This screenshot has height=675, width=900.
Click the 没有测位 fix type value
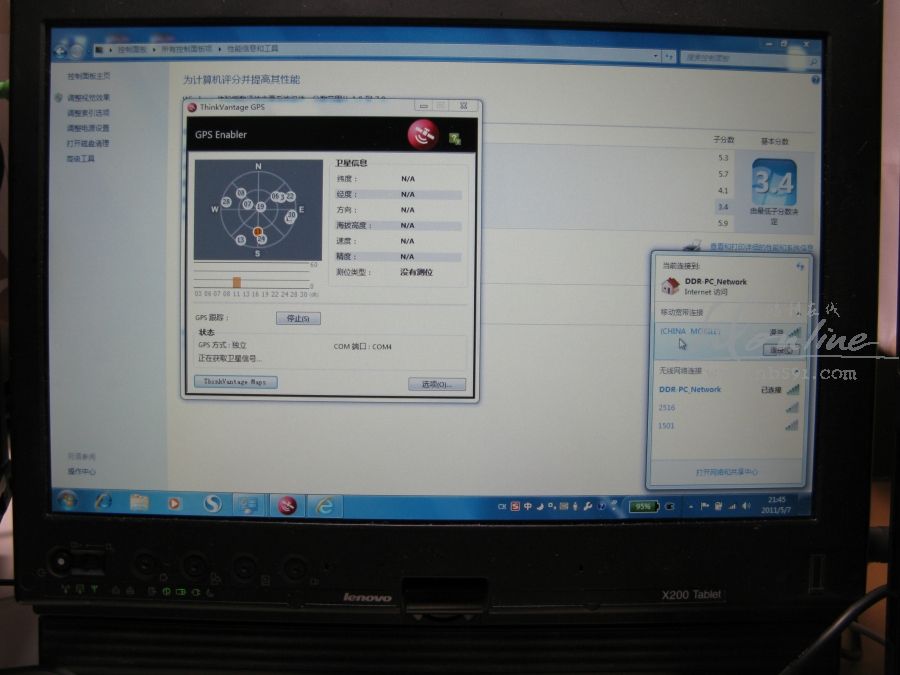tap(417, 272)
